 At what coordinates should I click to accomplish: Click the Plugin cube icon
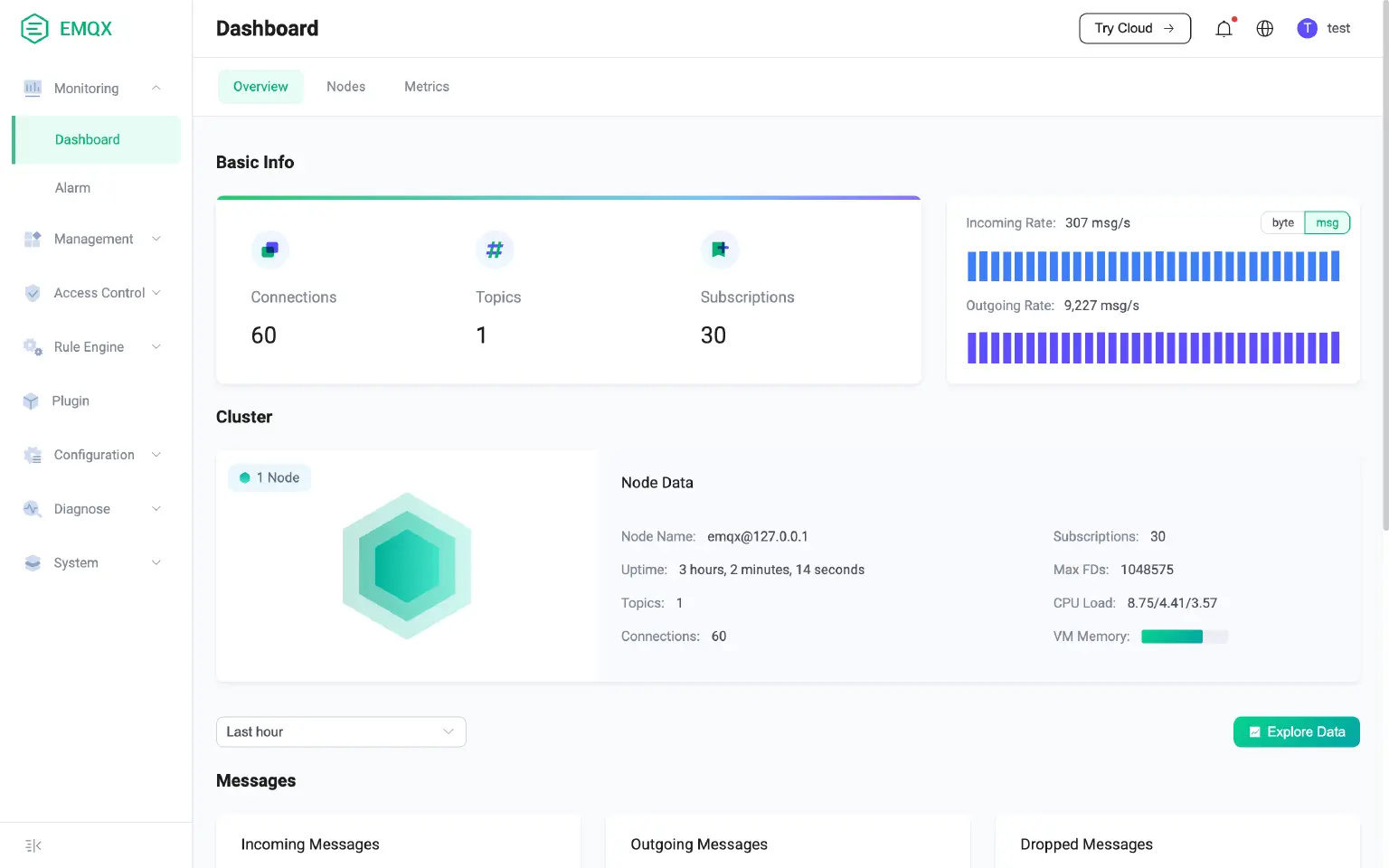tap(32, 401)
